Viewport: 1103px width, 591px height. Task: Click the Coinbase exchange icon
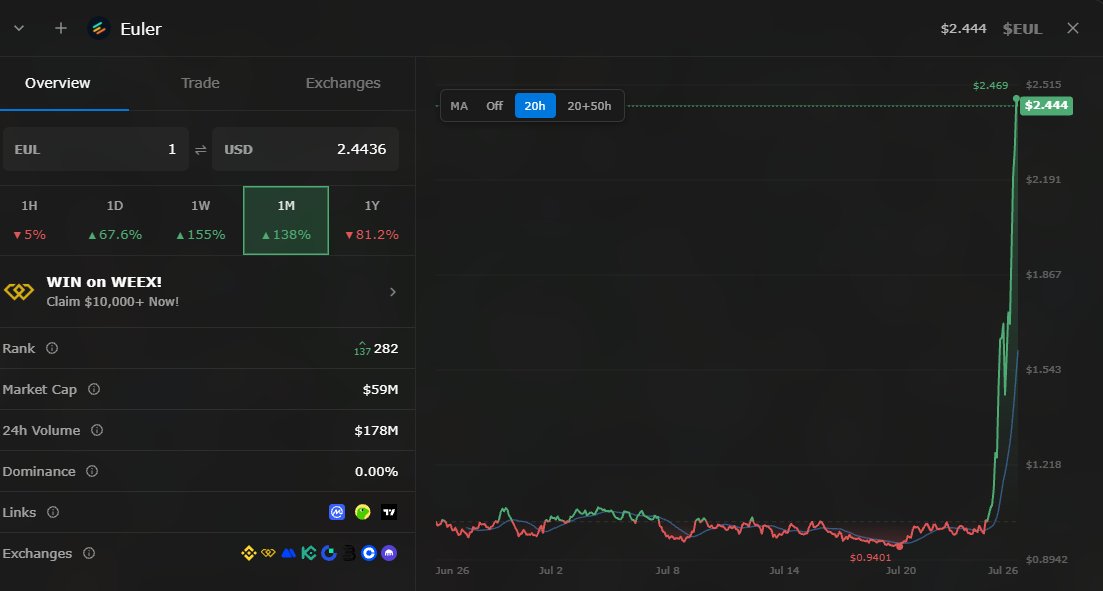click(x=369, y=553)
